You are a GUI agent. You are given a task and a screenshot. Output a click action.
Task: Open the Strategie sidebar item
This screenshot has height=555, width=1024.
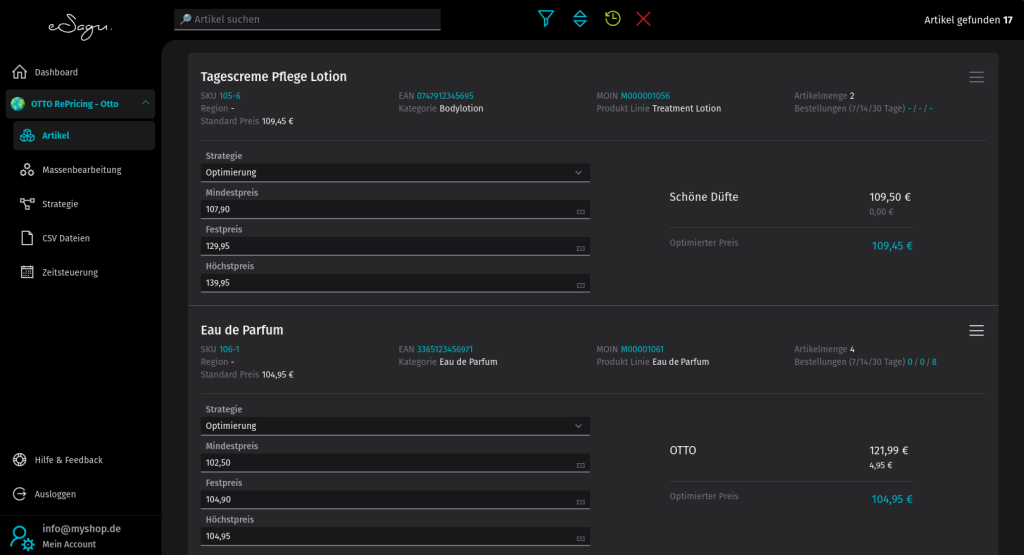coord(60,204)
